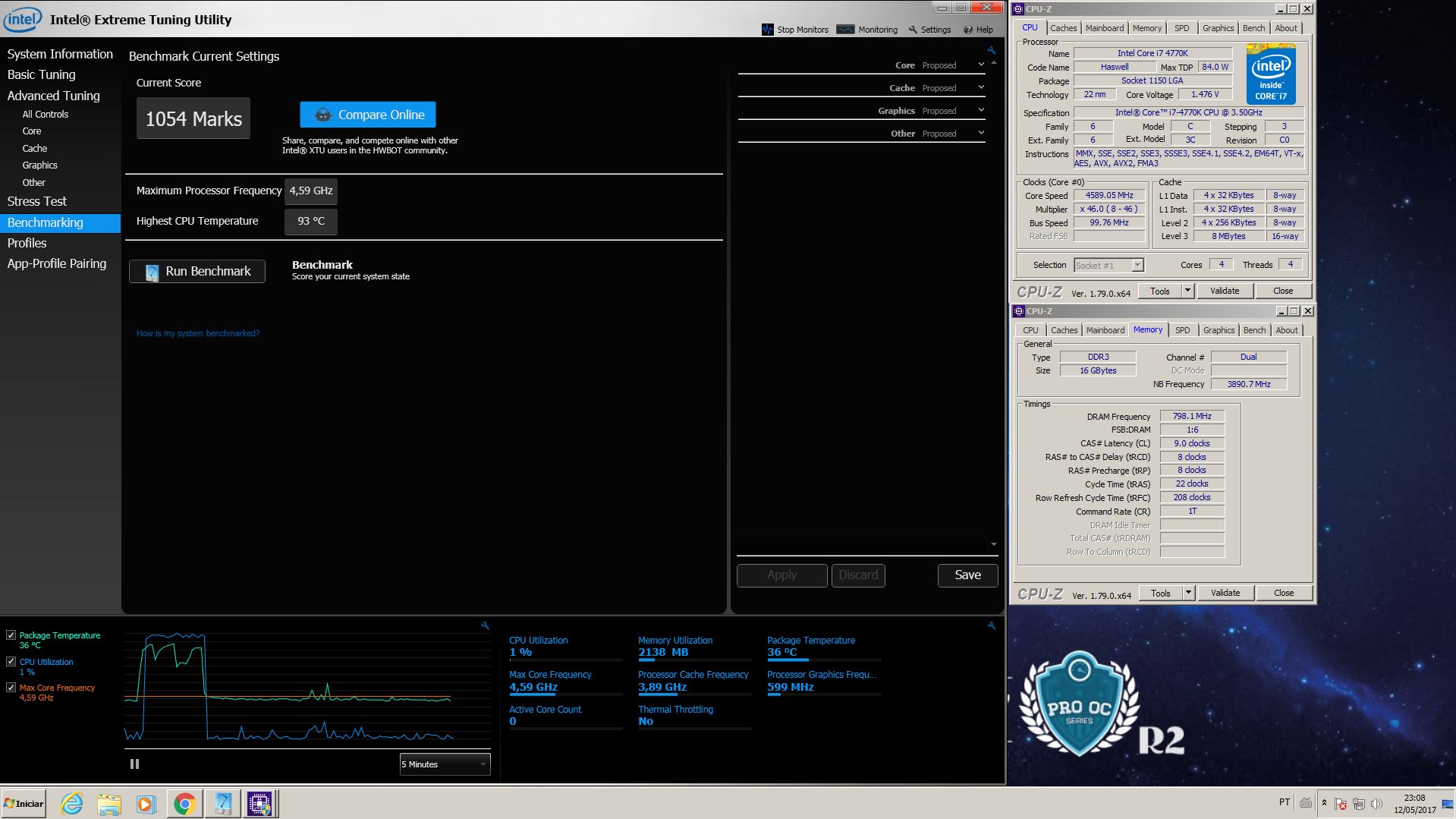Screen dimensions: 1456x819
Task: Click Tools button in upper CPU-Z window
Action: pos(1160,291)
